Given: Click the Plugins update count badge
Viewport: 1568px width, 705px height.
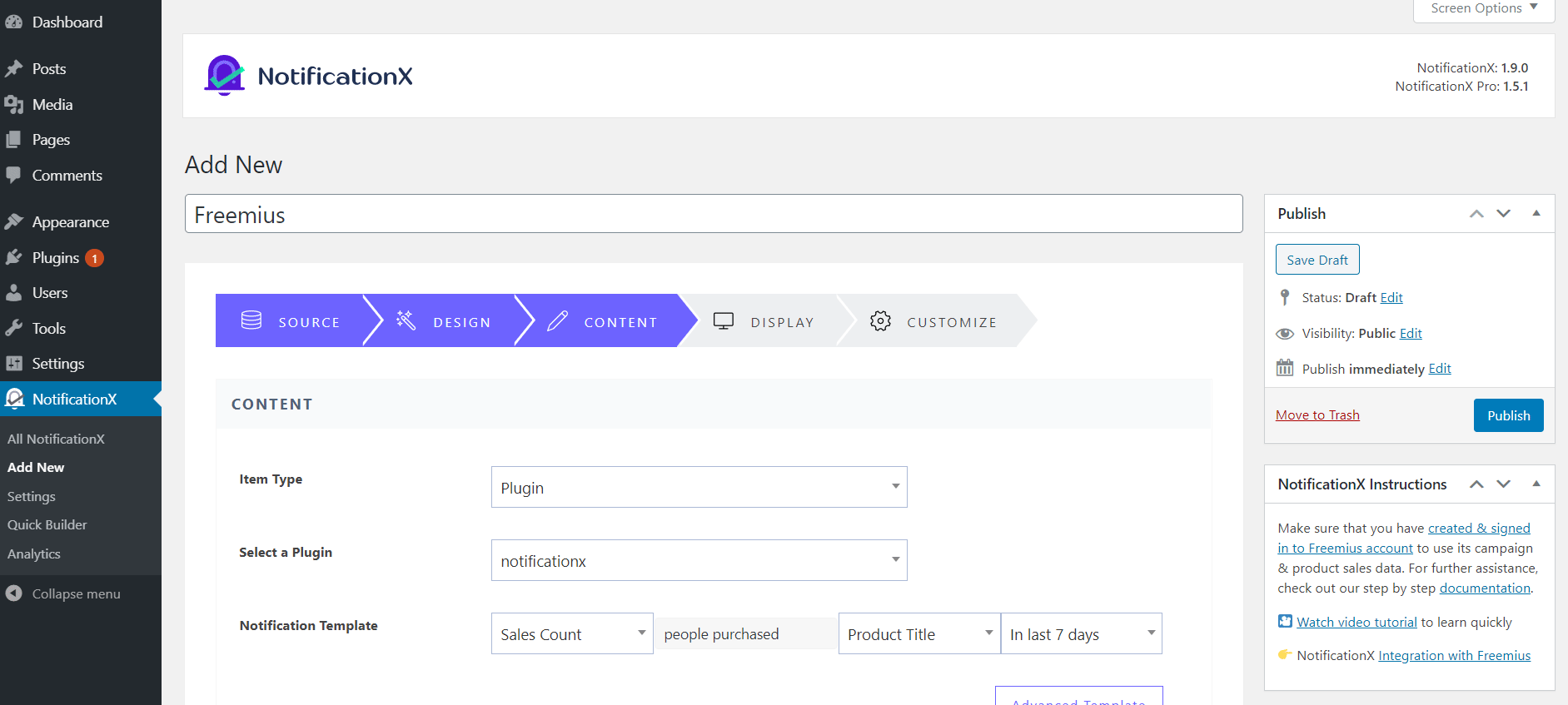Looking at the screenshot, I should pyautogui.click(x=95, y=258).
